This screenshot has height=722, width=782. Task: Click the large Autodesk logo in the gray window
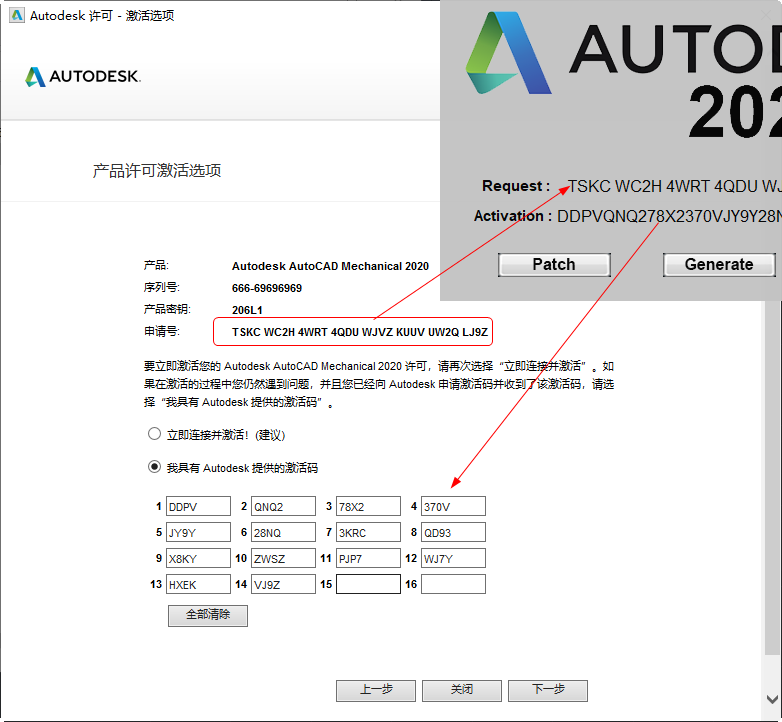508,53
